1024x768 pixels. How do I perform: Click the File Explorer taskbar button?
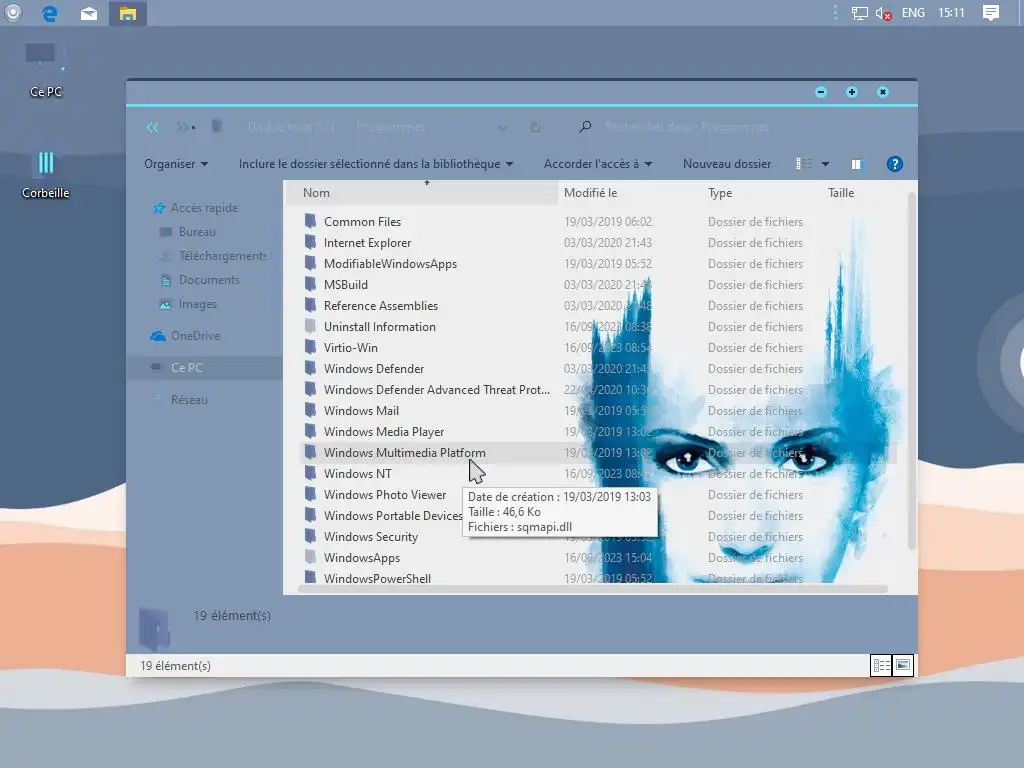(x=128, y=13)
